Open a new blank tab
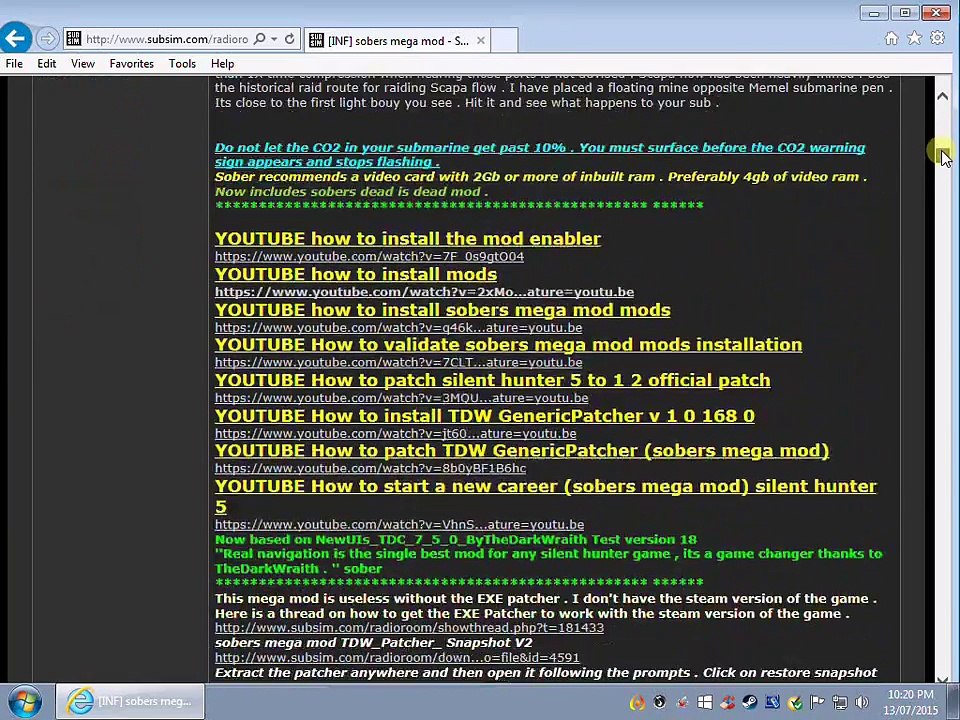 click(x=504, y=41)
